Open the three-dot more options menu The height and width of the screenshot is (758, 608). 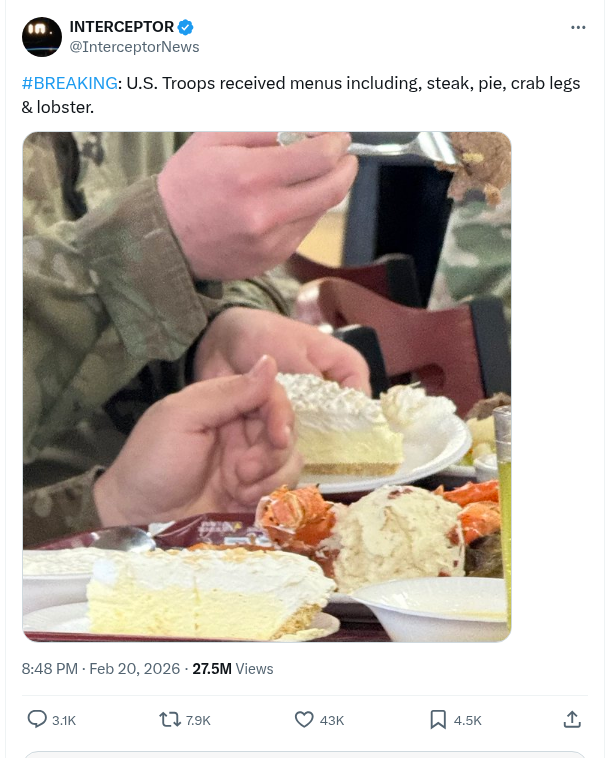pyautogui.click(x=578, y=28)
